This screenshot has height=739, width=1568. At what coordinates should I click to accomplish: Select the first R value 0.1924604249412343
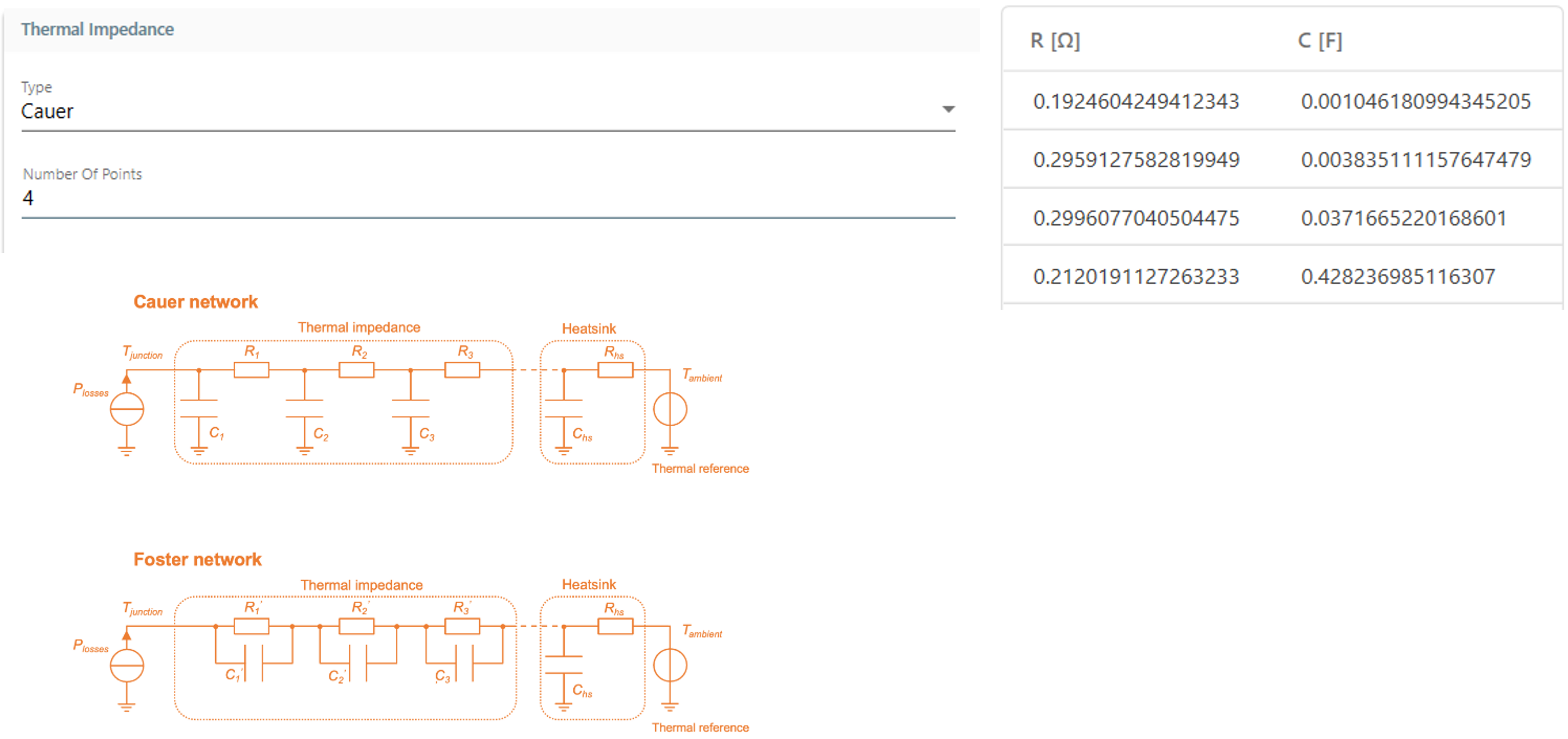[1136, 102]
